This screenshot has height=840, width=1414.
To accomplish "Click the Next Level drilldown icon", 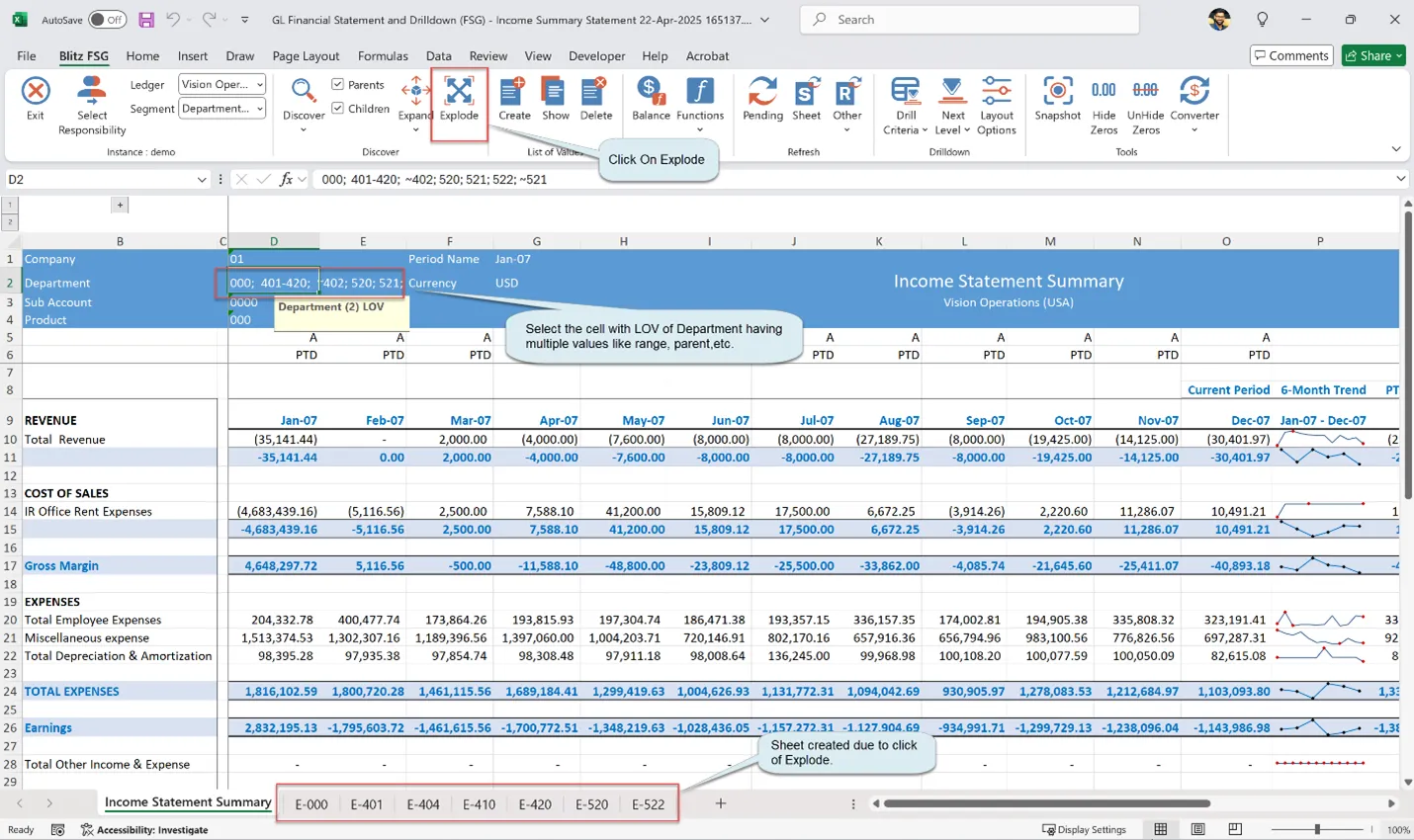I will [952, 91].
